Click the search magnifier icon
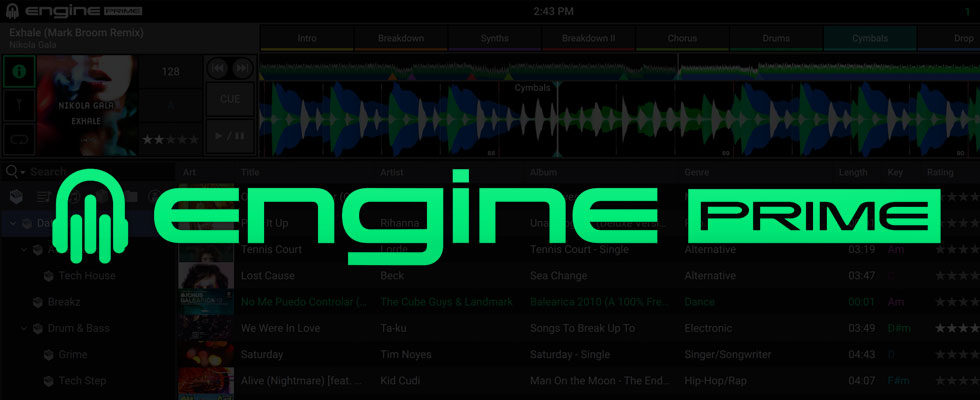The width and height of the screenshot is (980, 400). tap(11, 171)
